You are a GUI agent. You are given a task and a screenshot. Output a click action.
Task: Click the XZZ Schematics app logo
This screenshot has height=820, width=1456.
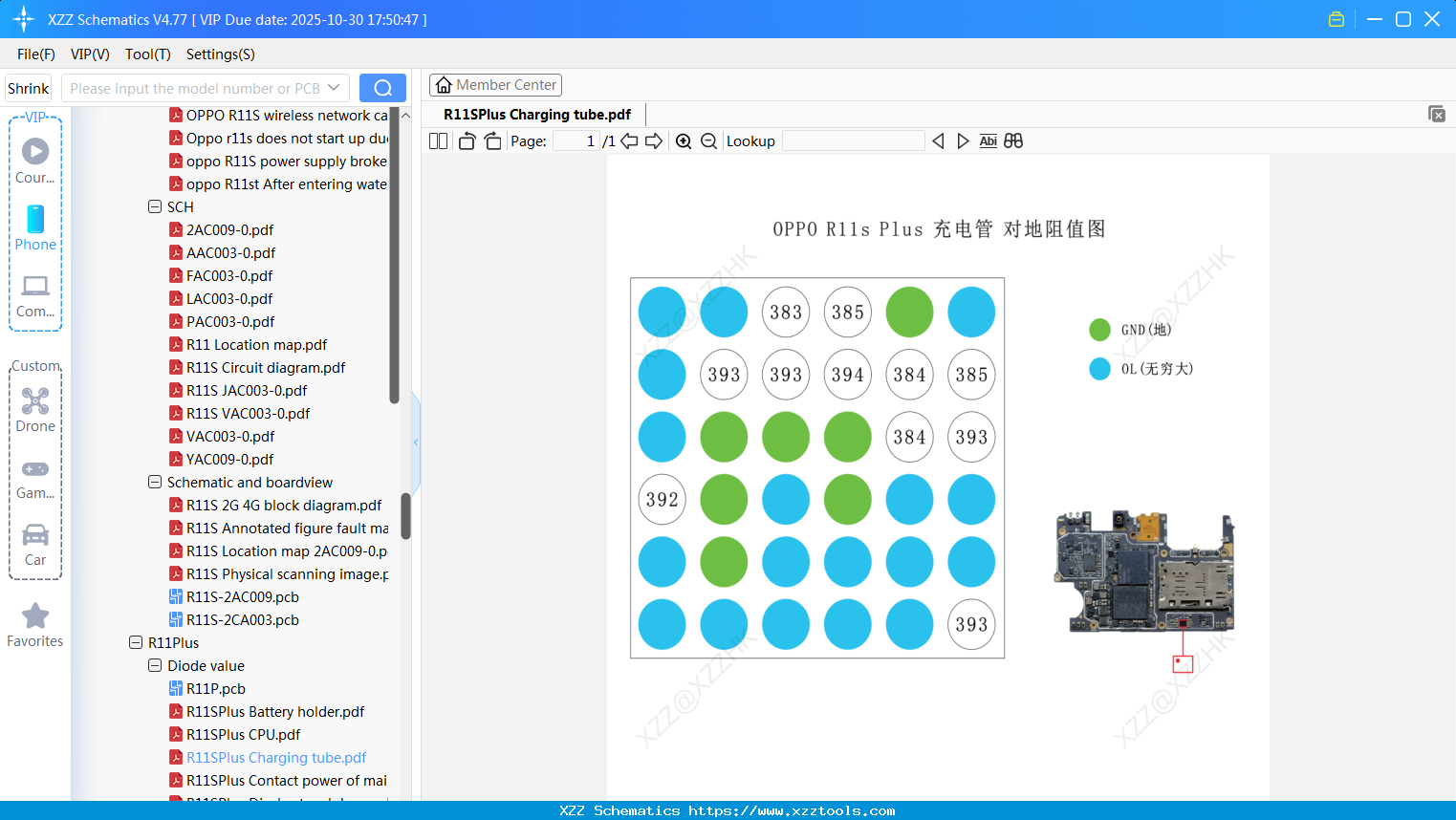pyautogui.click(x=23, y=19)
